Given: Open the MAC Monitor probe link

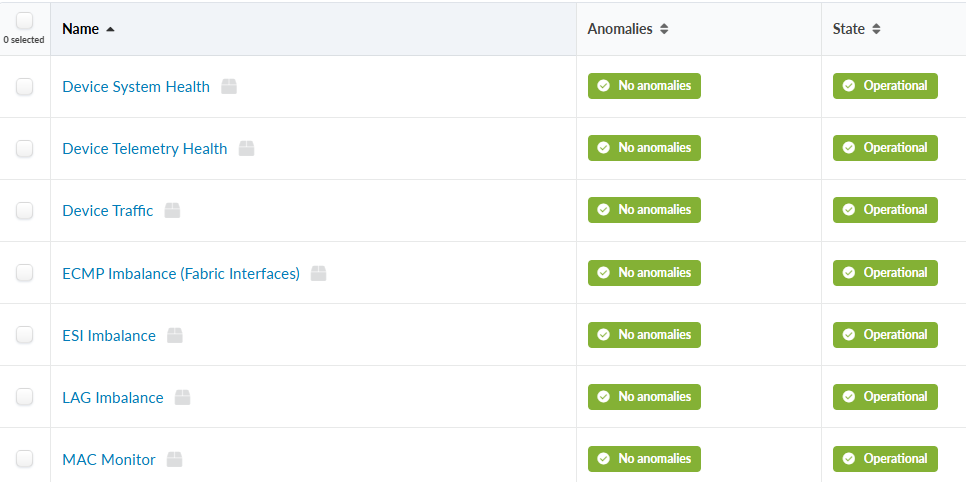Looking at the screenshot, I should tap(109, 460).
